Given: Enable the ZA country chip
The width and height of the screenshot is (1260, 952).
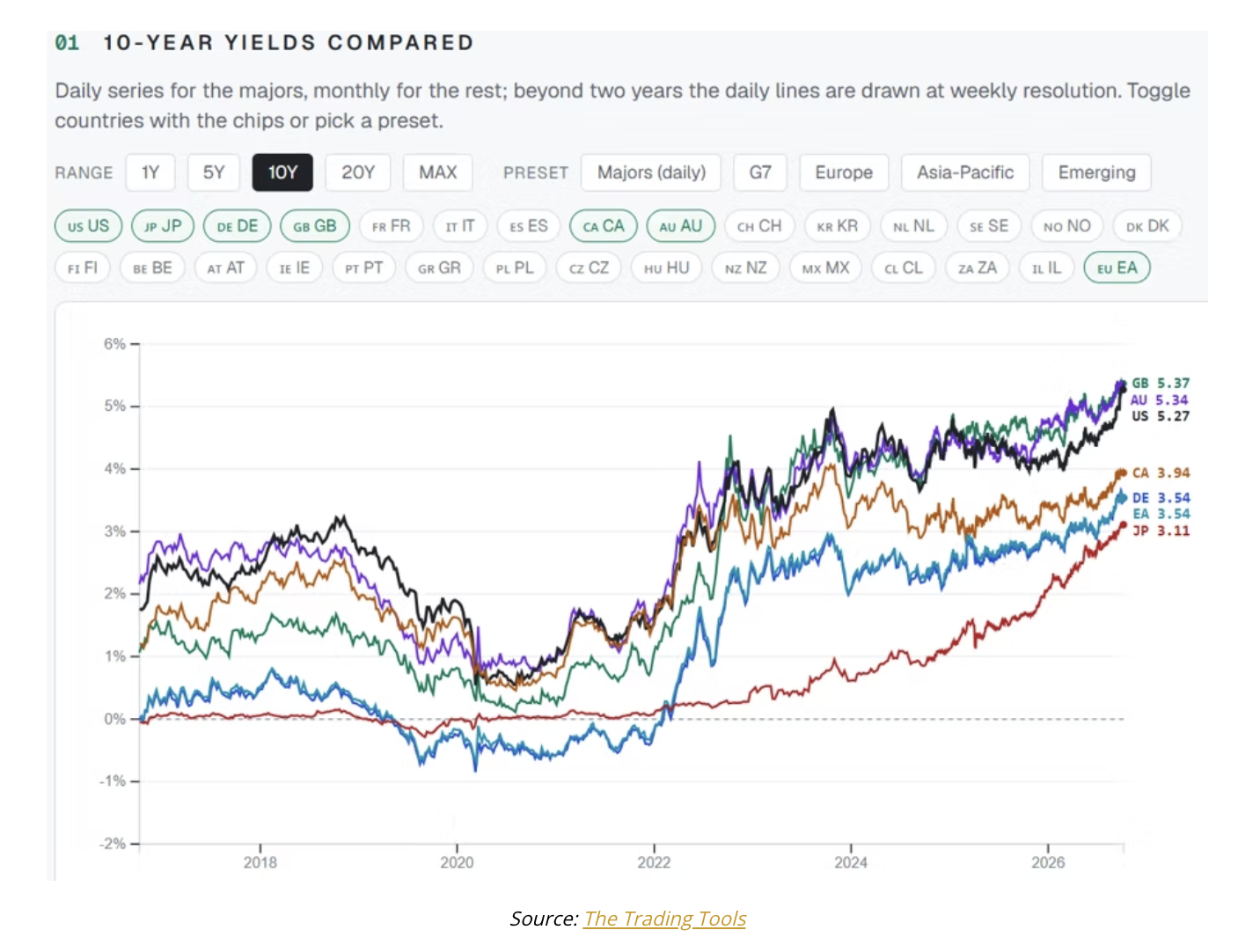Looking at the screenshot, I should [978, 267].
